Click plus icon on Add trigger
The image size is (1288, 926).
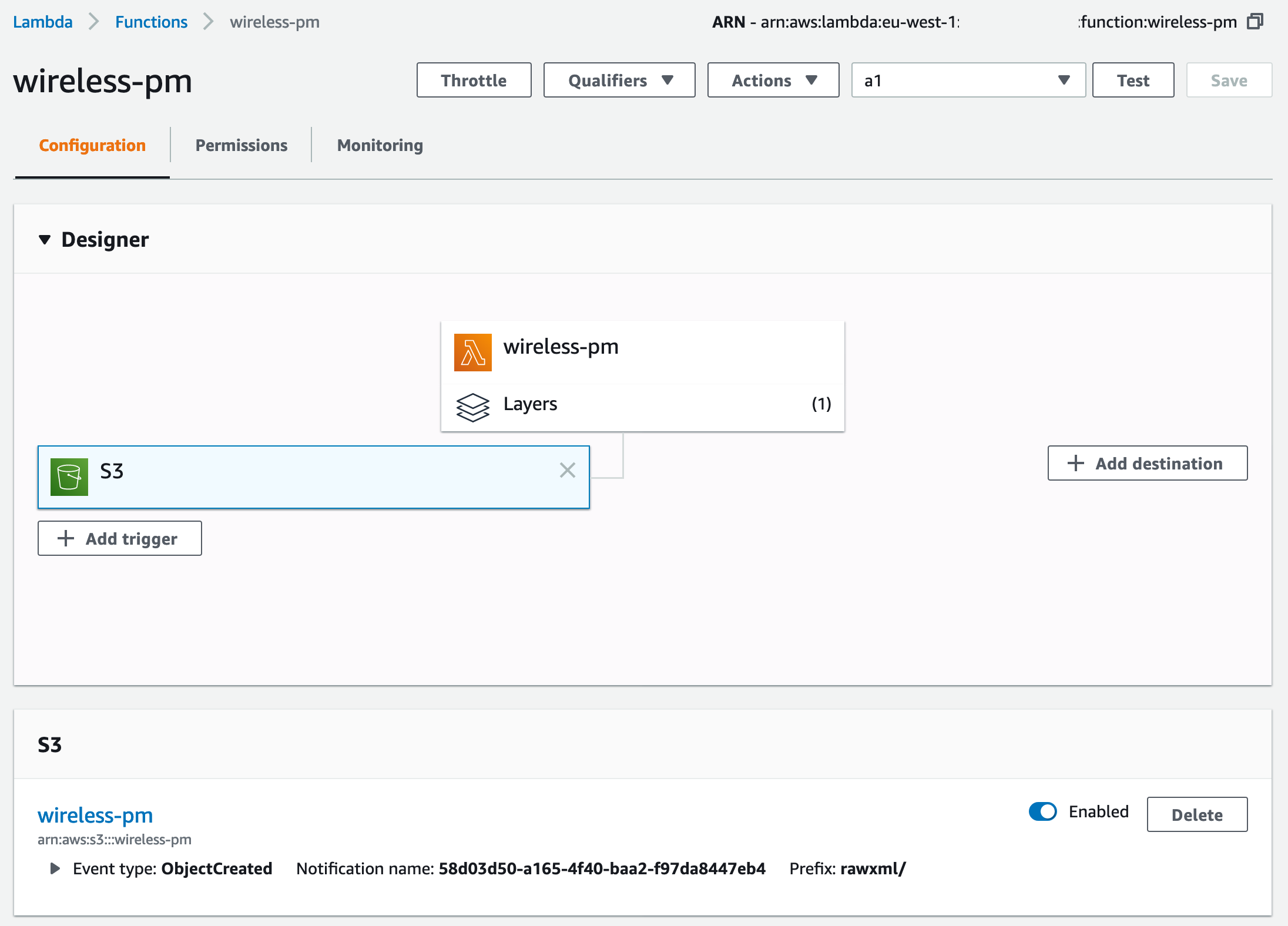(x=66, y=538)
